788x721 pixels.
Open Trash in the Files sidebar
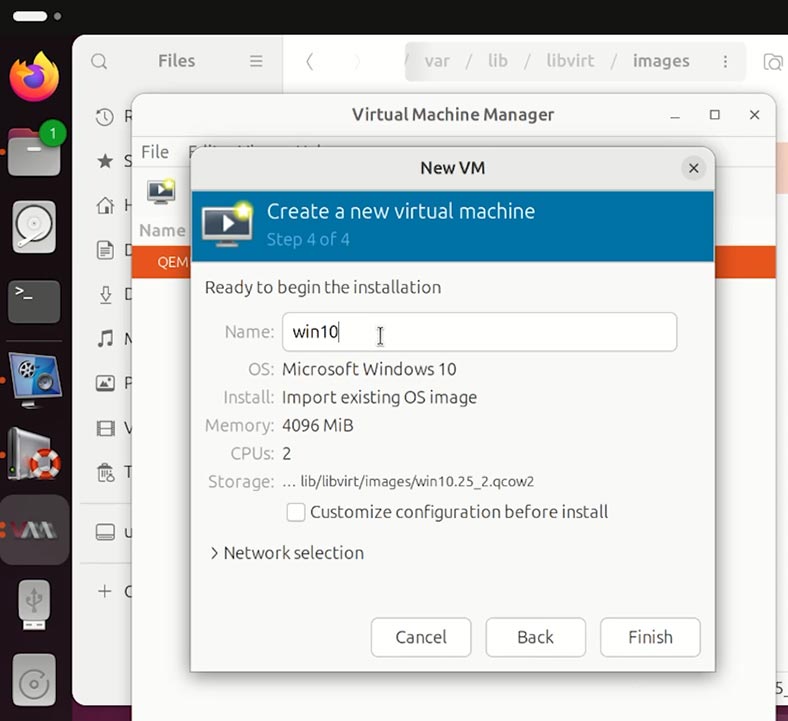(x=106, y=472)
